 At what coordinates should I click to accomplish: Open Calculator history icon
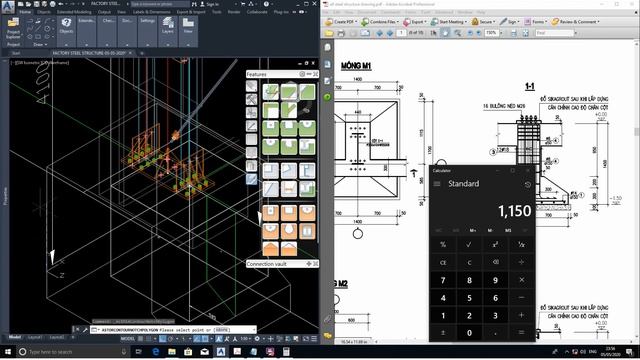click(x=527, y=184)
